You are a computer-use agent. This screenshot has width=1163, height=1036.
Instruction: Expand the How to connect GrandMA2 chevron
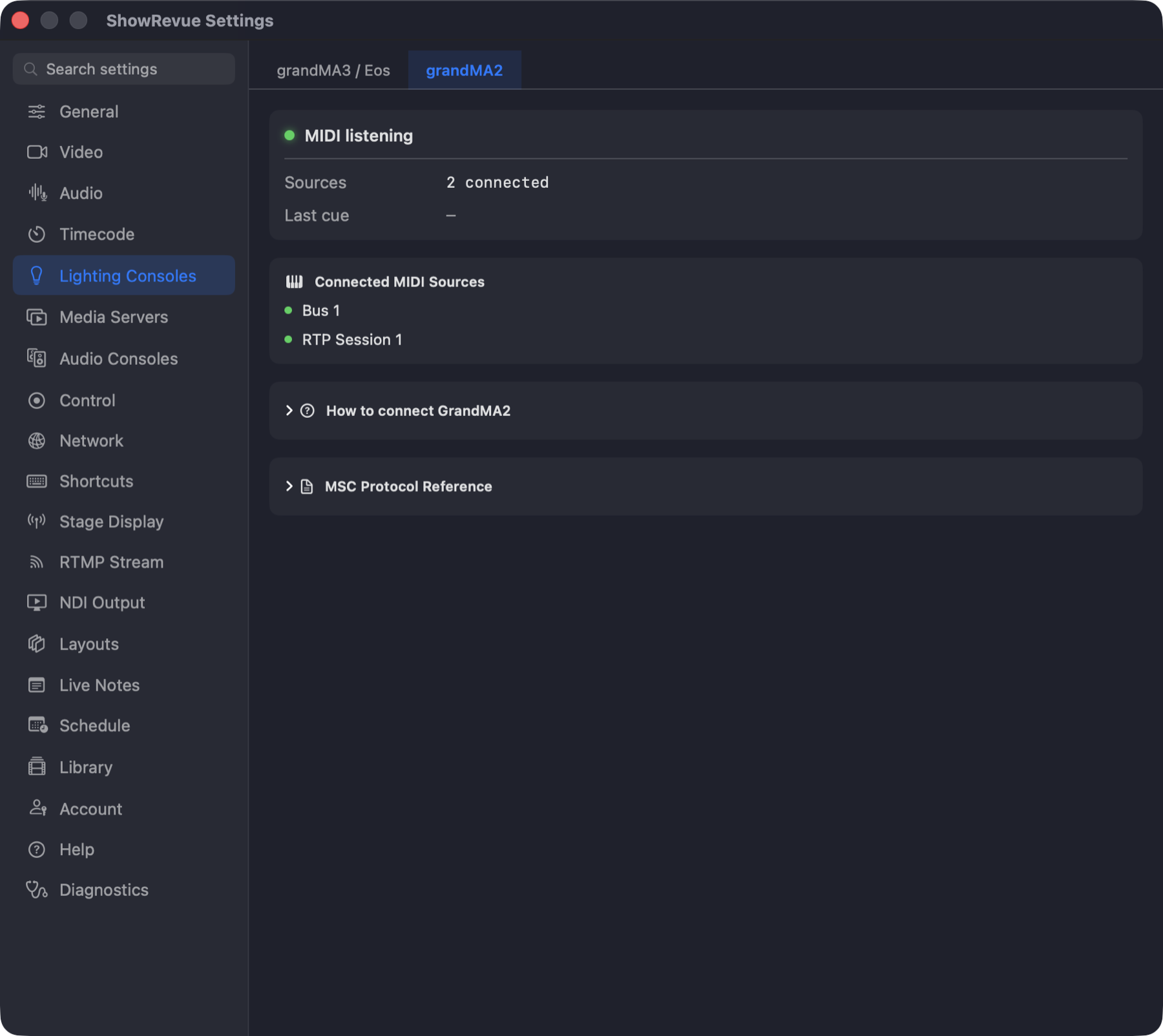[x=289, y=411]
